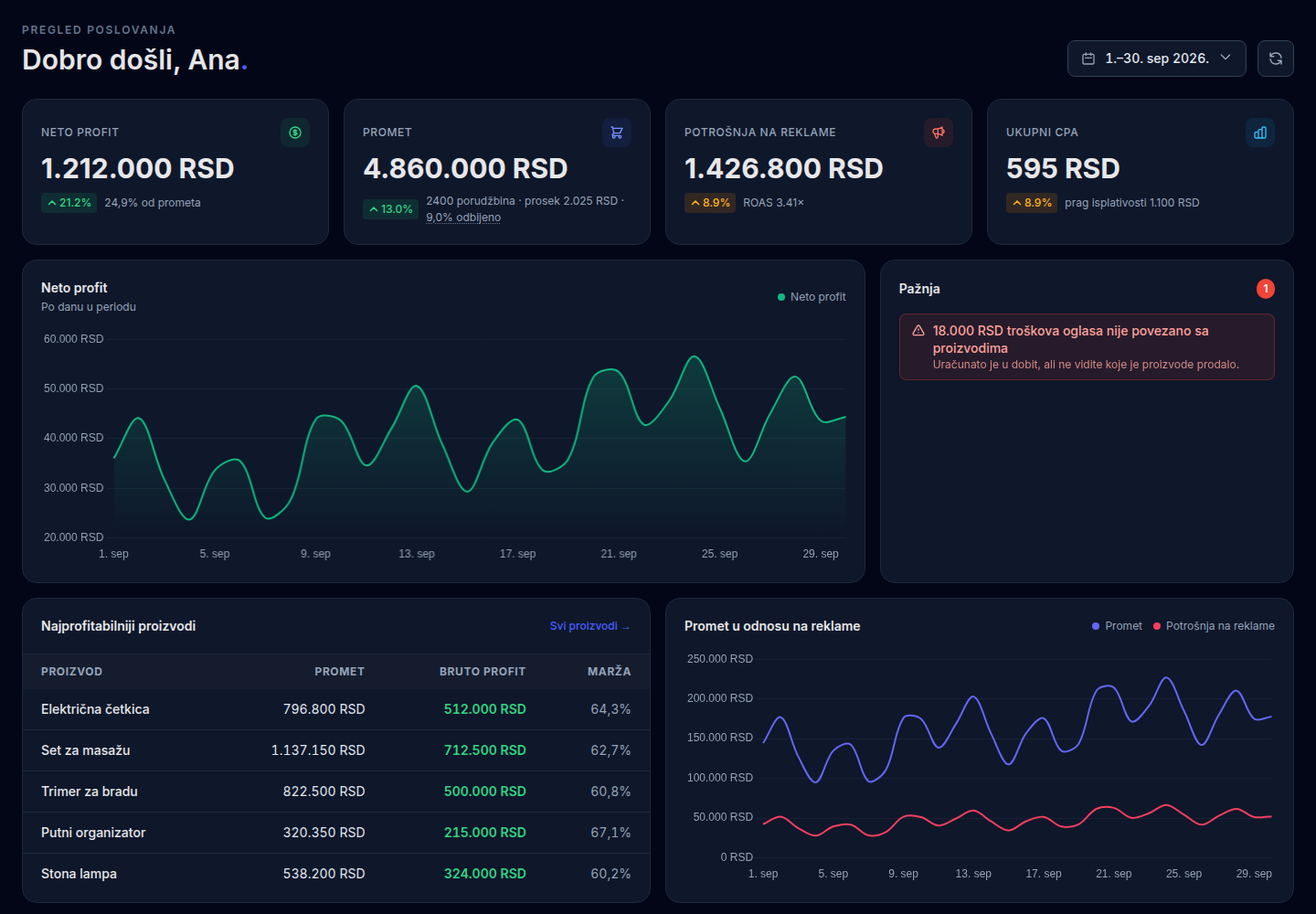The height and width of the screenshot is (914, 1316).
Task: Click the dollar icon on Neto profit card
Action: [295, 133]
